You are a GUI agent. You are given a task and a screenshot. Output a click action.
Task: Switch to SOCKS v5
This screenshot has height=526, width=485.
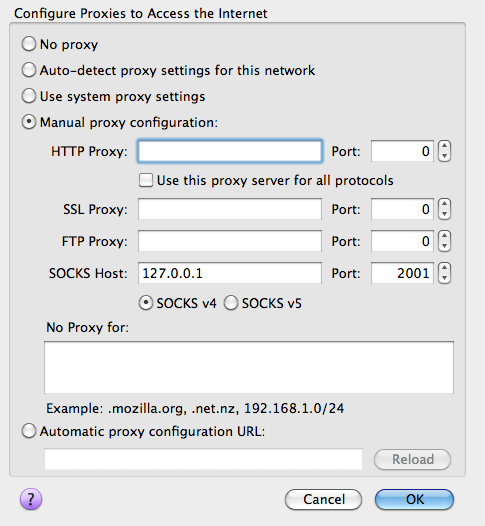[231, 303]
